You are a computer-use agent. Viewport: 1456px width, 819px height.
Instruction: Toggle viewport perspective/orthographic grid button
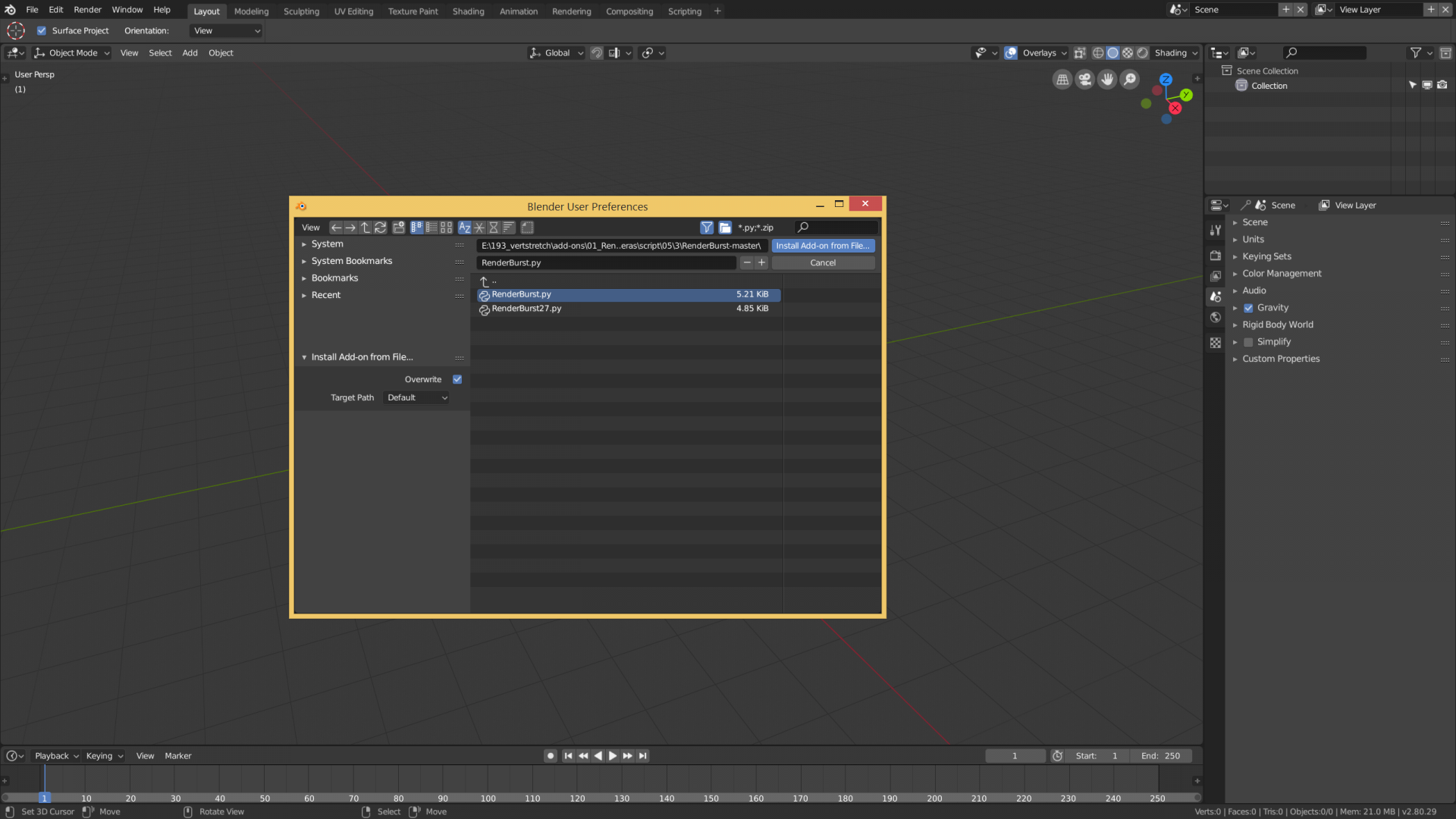point(1062,80)
